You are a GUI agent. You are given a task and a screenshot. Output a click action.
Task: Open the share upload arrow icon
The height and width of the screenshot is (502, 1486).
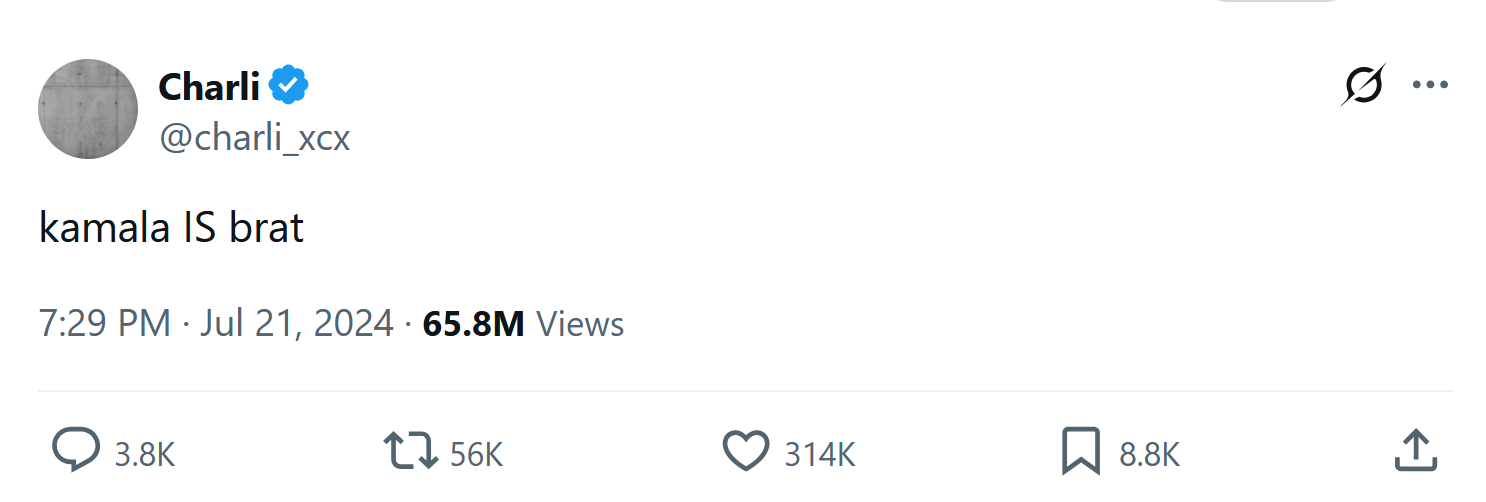(x=1416, y=452)
